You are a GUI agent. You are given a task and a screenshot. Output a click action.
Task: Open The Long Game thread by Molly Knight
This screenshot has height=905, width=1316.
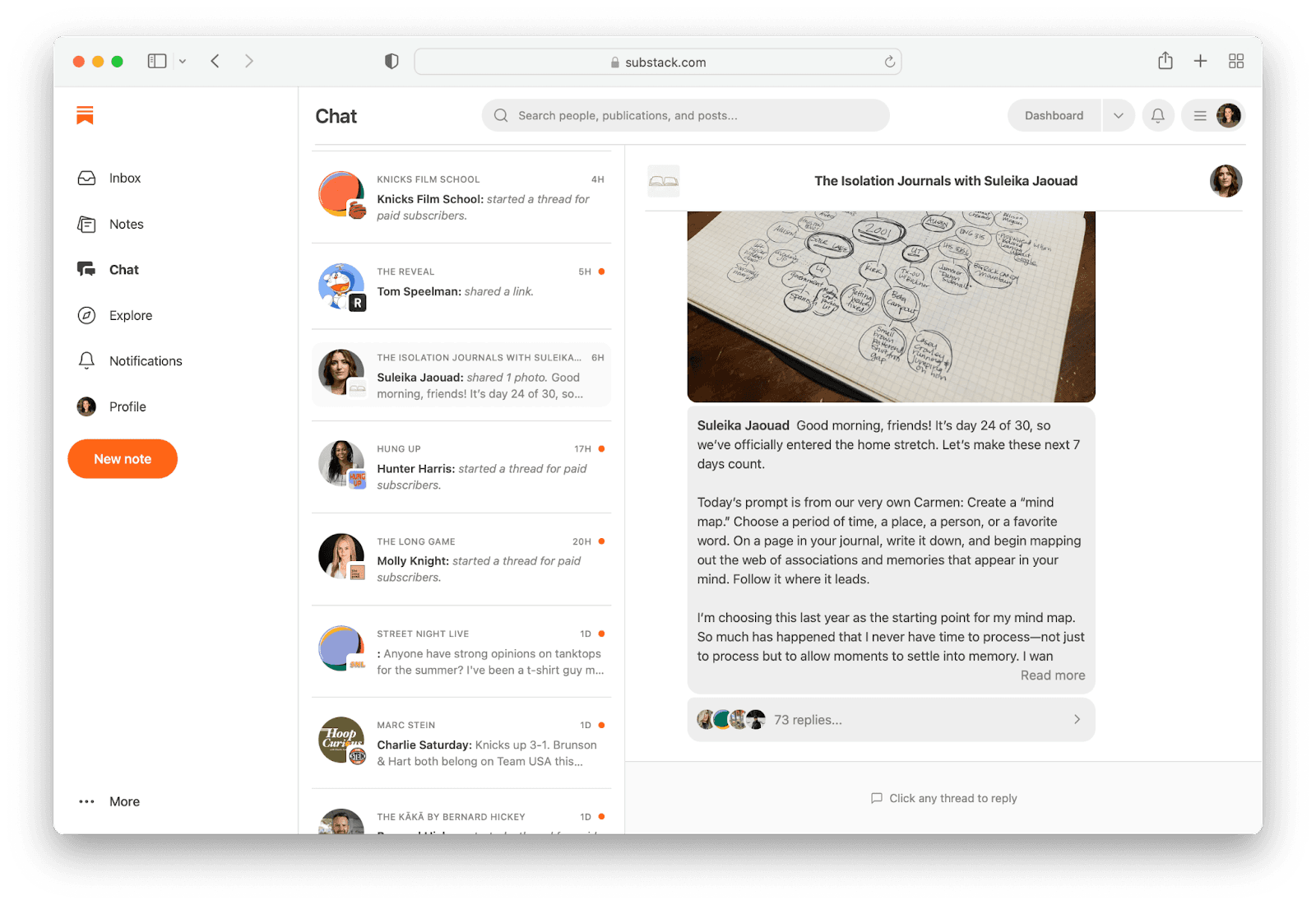click(461, 559)
